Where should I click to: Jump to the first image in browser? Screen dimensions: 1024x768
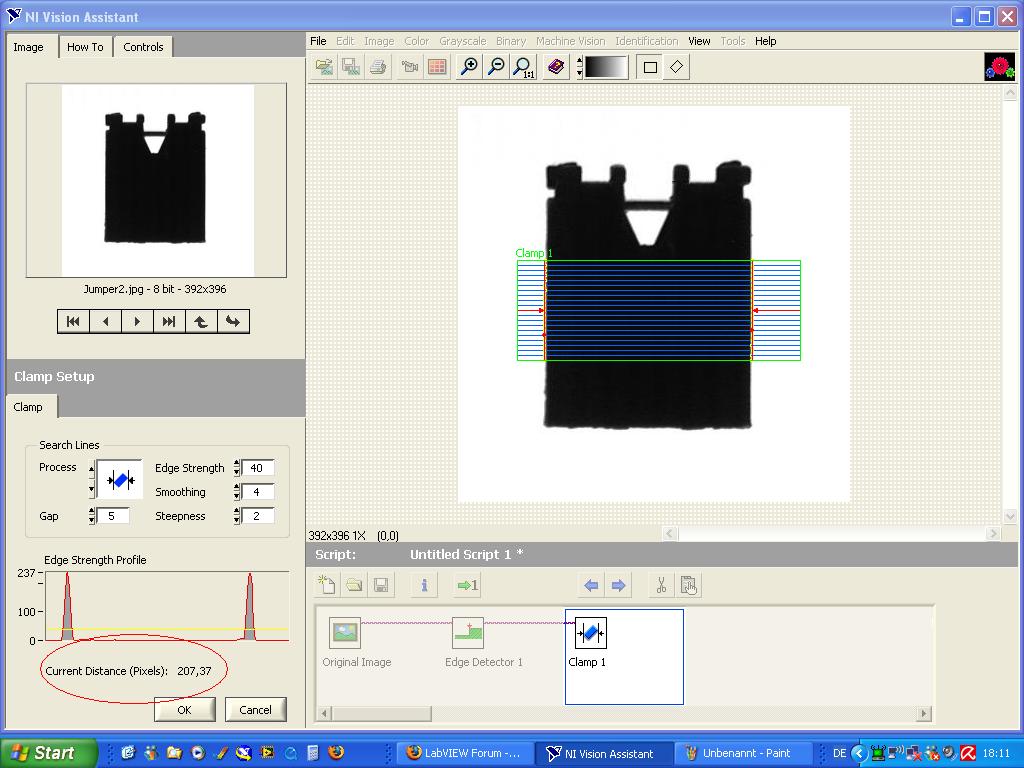[x=73, y=321]
